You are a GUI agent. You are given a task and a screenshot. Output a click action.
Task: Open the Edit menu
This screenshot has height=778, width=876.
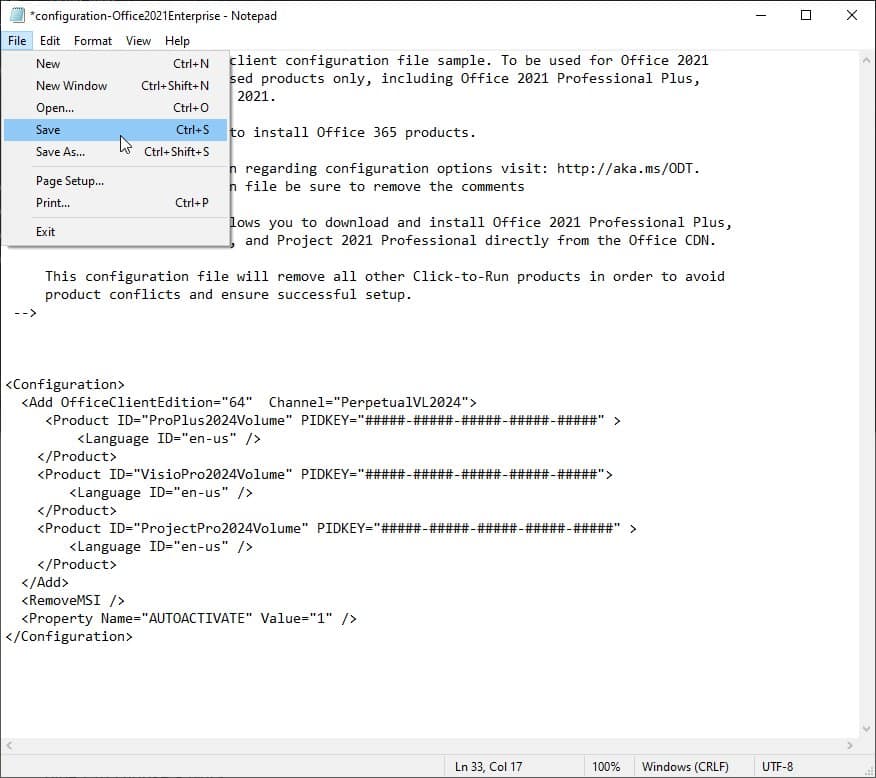50,41
